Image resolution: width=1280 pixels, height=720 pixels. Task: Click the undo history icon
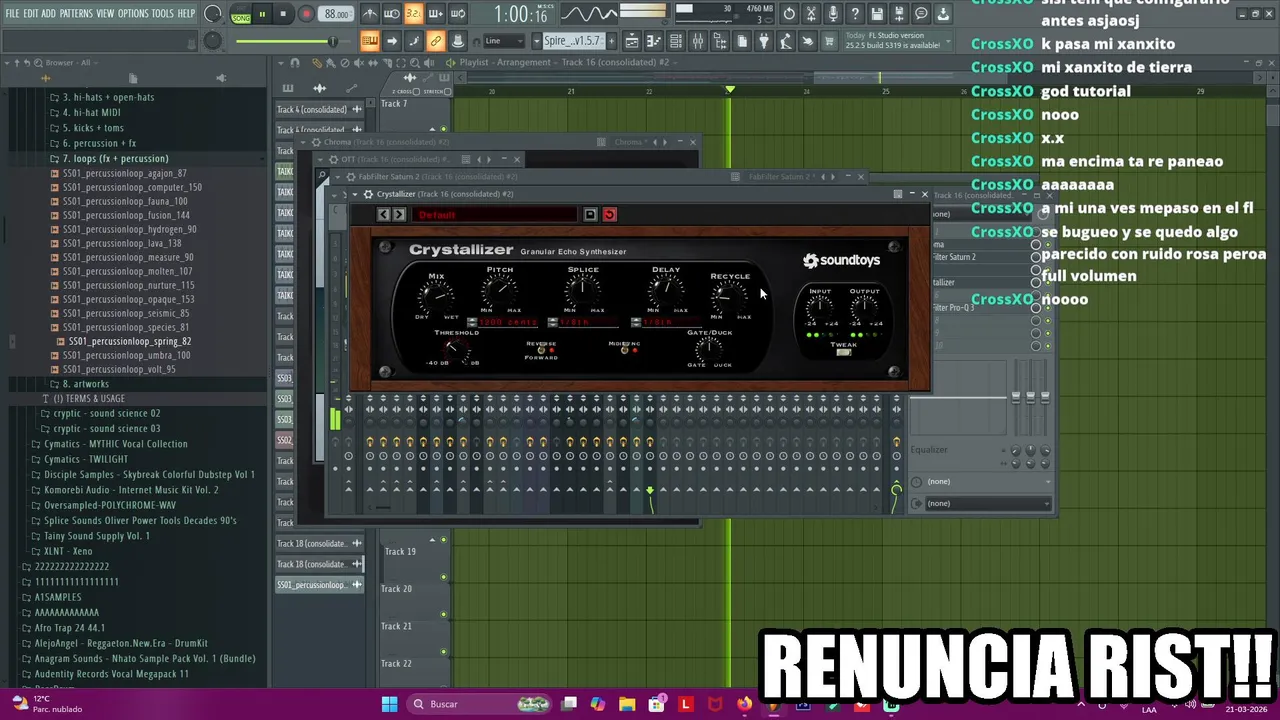(789, 14)
